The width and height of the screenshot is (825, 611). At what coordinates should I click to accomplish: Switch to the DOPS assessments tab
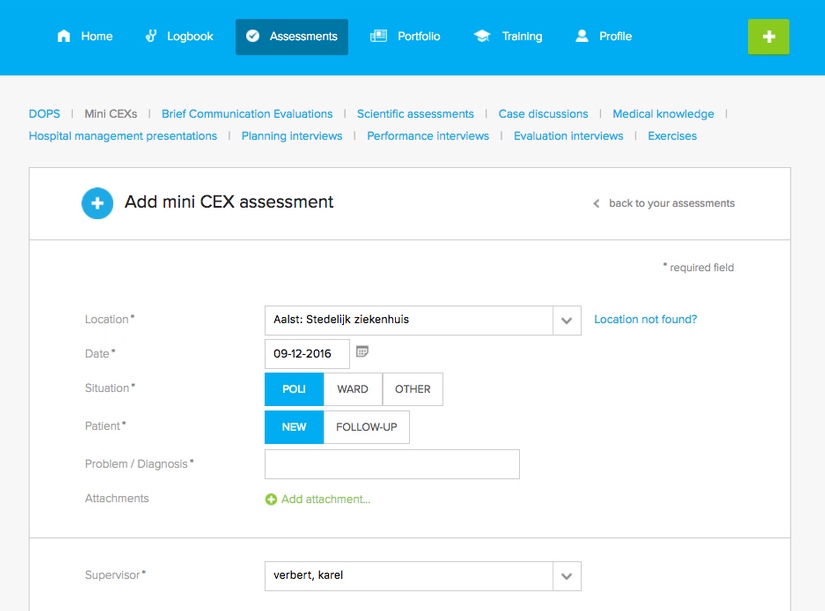point(44,114)
